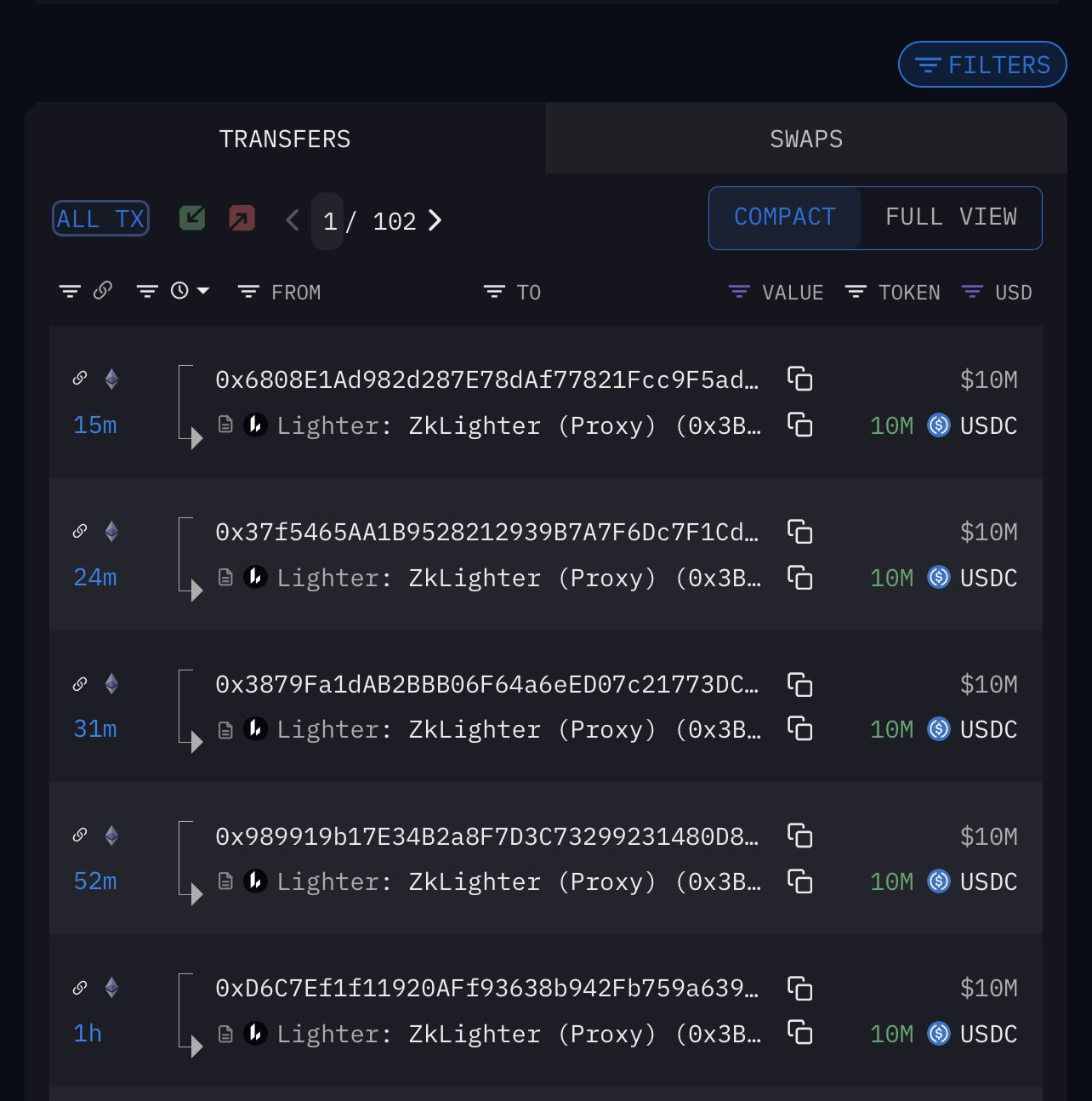Click the USDC token icon in 1h row
The height and width of the screenshot is (1101, 1092).
coord(938,1033)
